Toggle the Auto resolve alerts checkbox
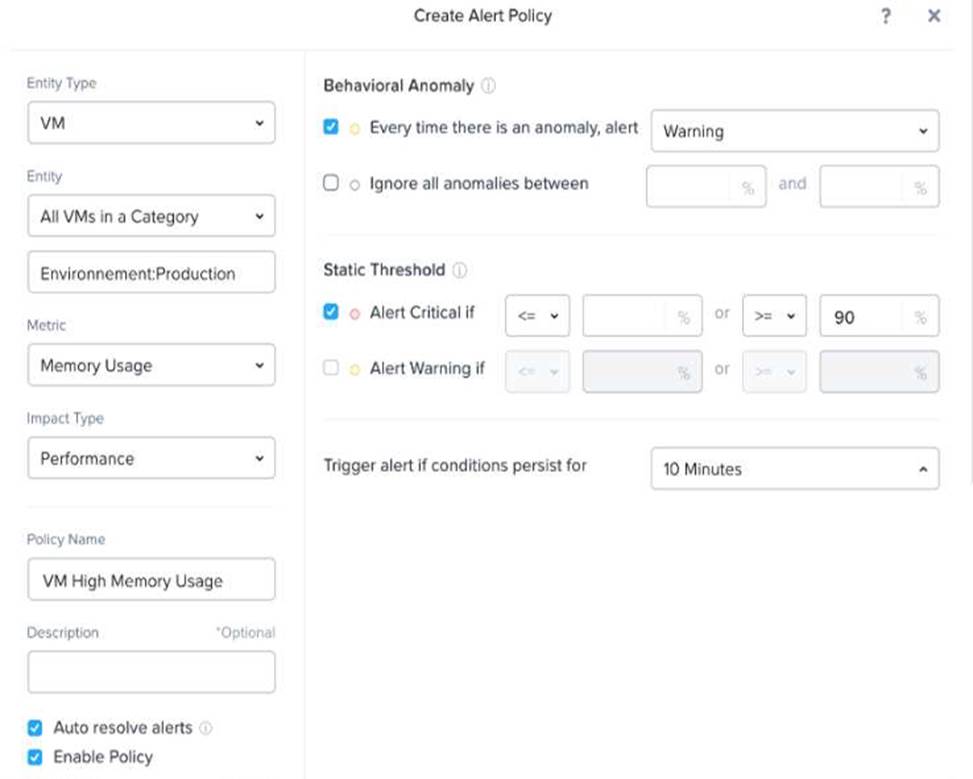 point(35,727)
